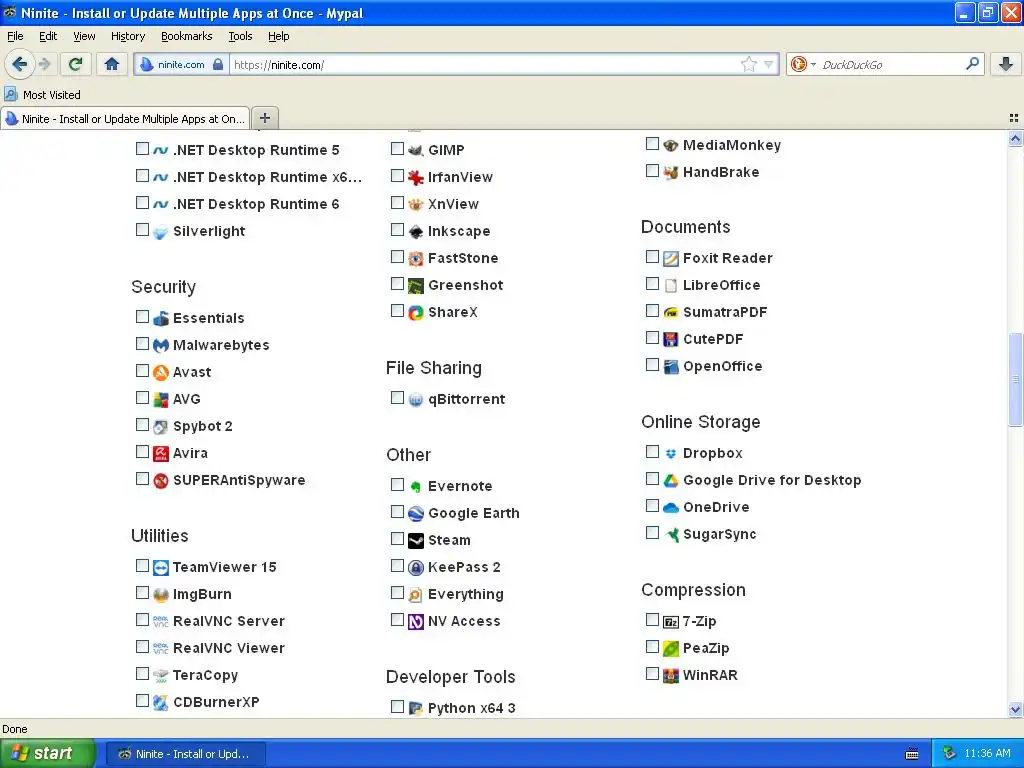Select the Ninite browser tab
1024x768 pixels.
coord(125,119)
